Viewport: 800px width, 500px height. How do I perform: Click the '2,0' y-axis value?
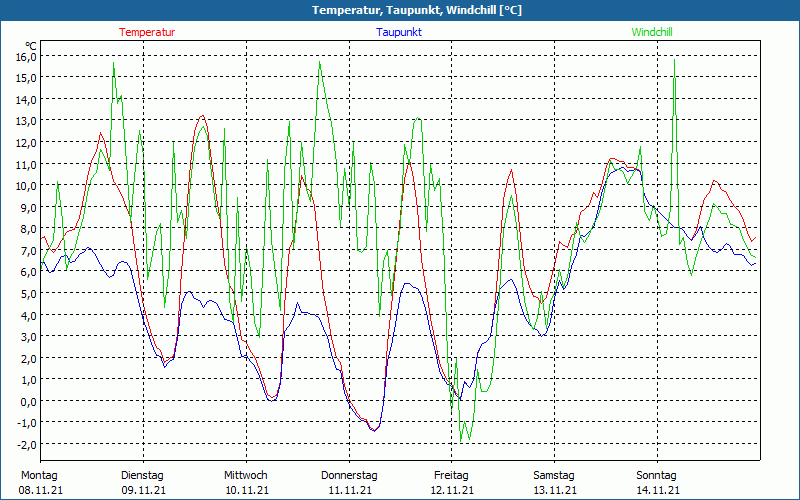pyautogui.click(x=29, y=359)
